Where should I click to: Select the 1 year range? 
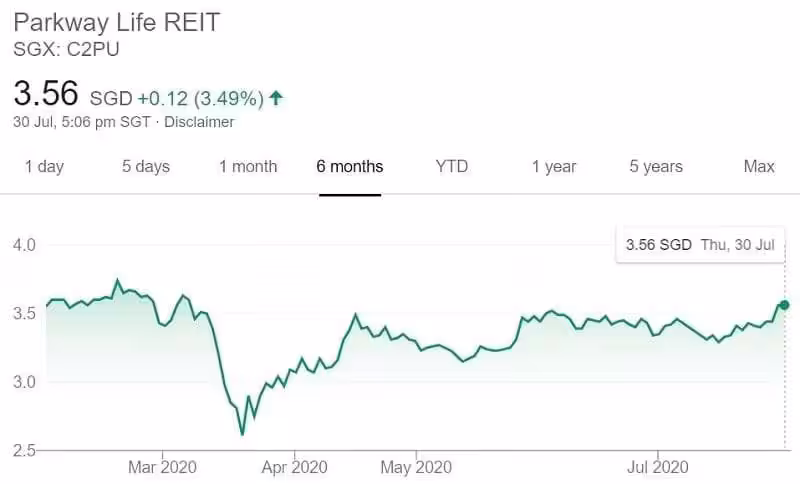pyautogui.click(x=554, y=166)
